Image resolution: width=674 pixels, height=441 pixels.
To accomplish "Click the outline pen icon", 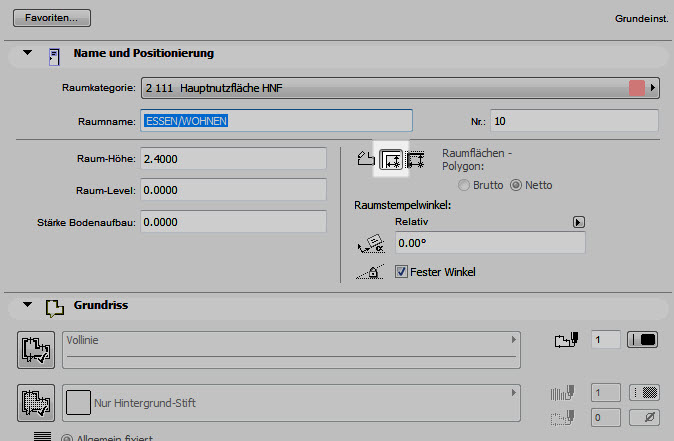I will (x=566, y=340).
